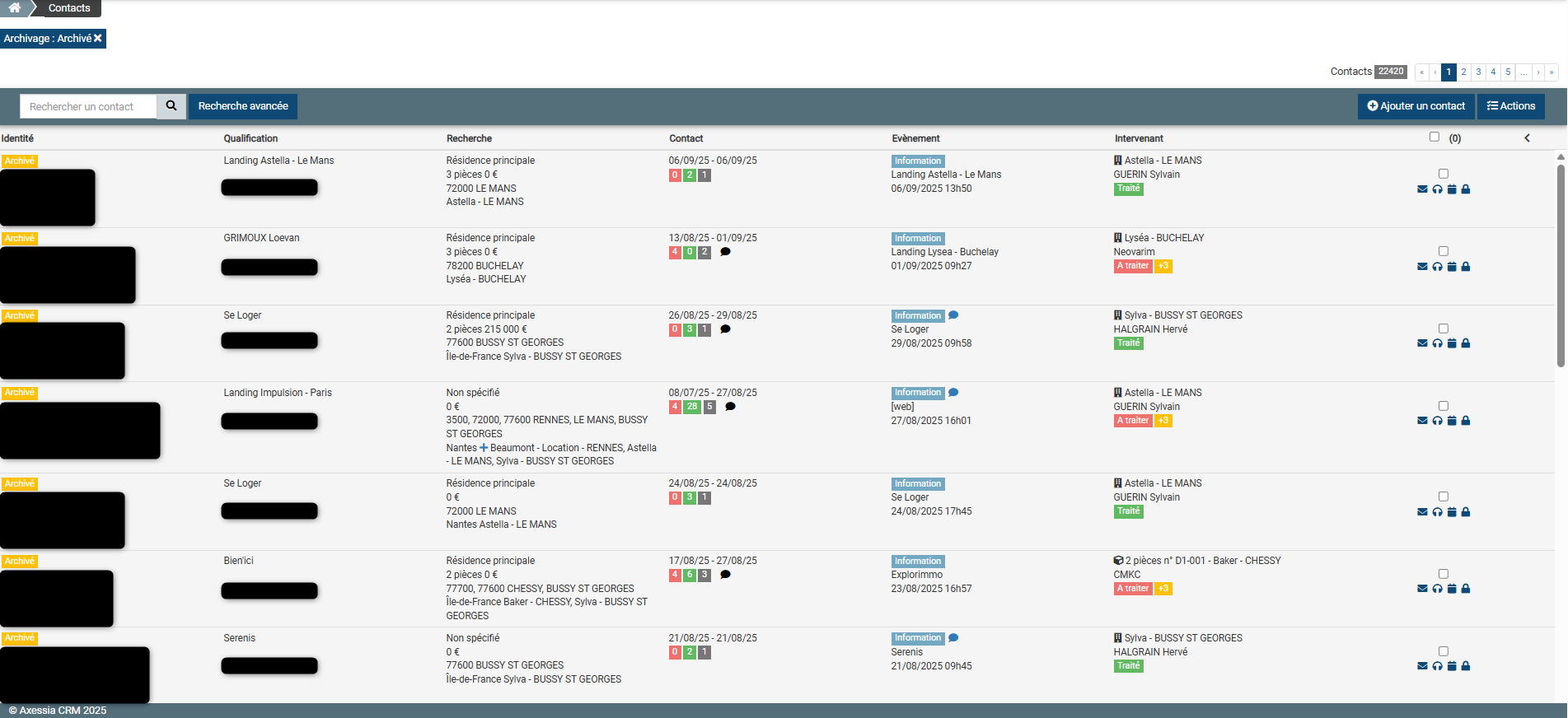Click calendar icon in Landing Impulsion row
Viewport: 1568px width, 718px height.
tap(1452, 421)
